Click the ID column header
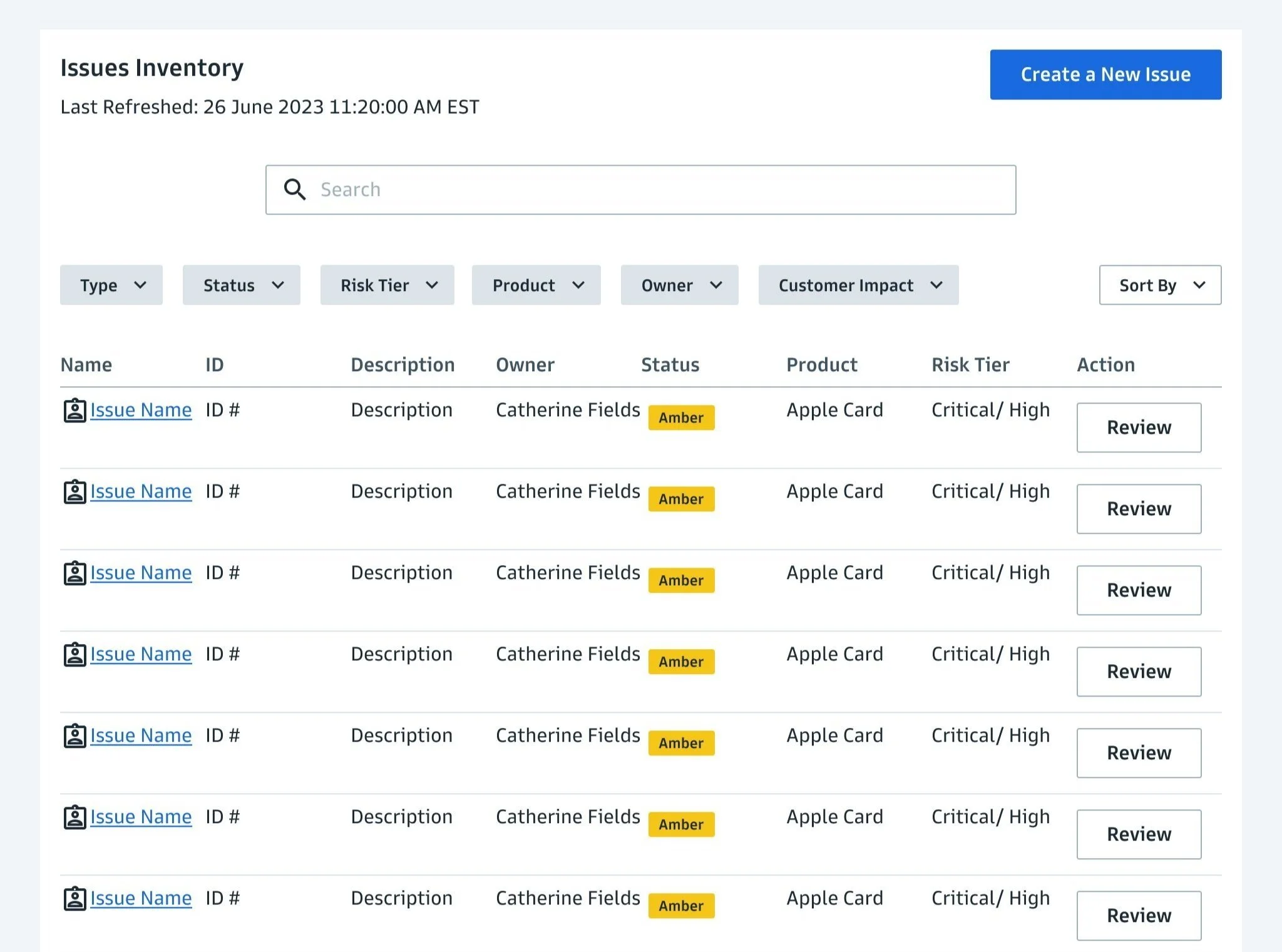The image size is (1282, 952). click(x=215, y=365)
